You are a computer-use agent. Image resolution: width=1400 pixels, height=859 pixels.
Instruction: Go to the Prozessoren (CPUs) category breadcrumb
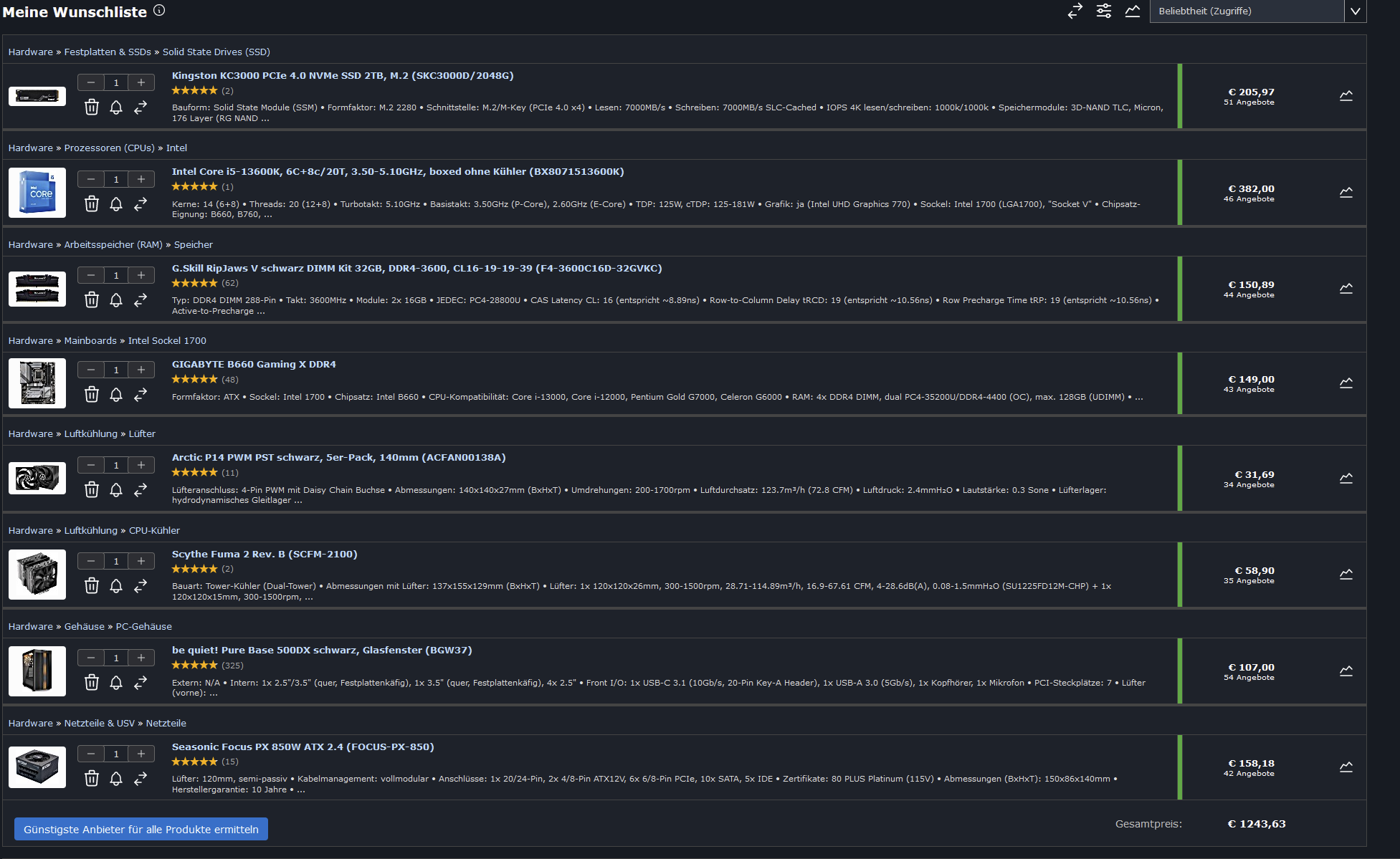coord(109,148)
